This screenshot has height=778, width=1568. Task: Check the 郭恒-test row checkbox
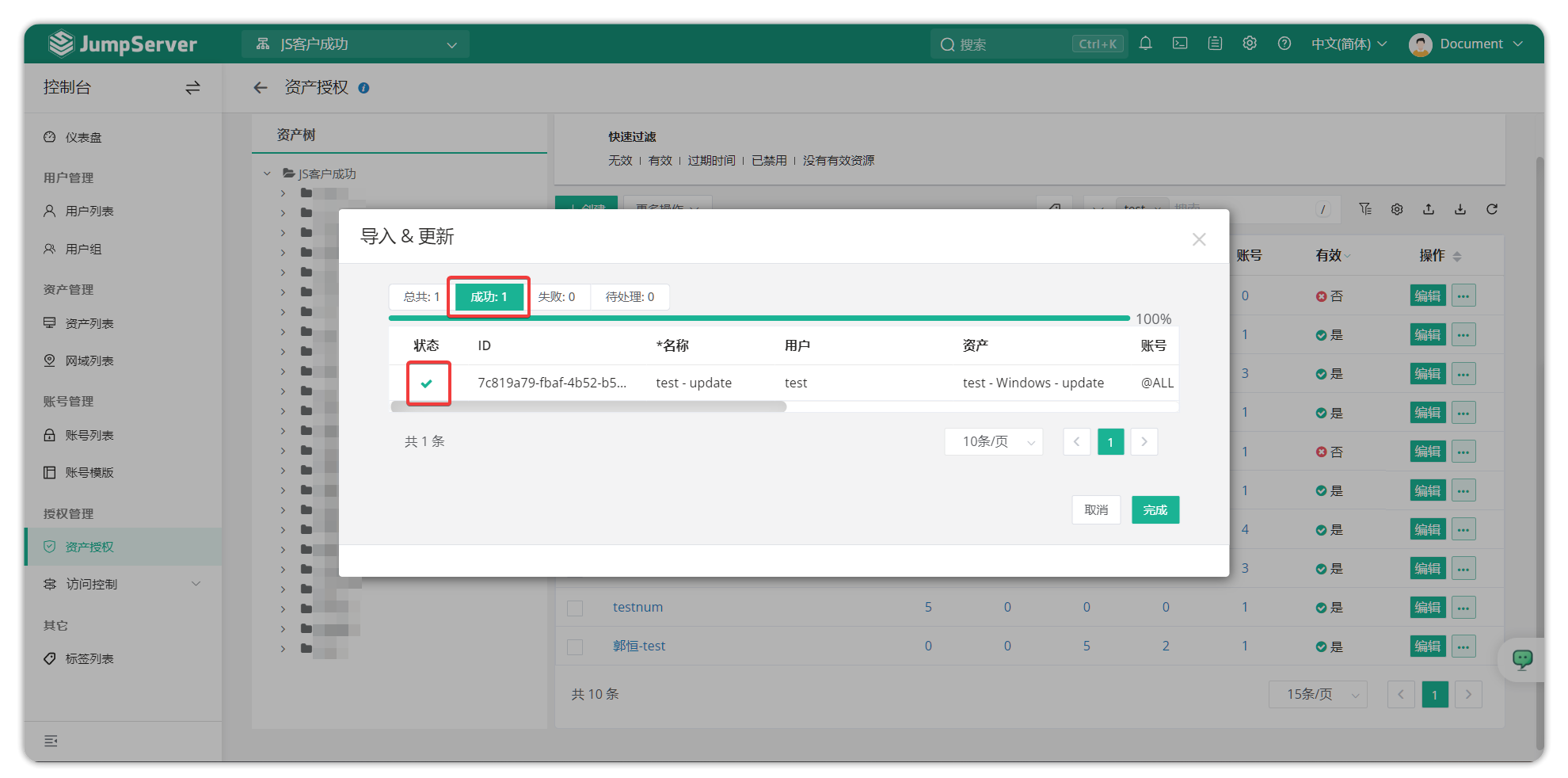(575, 646)
